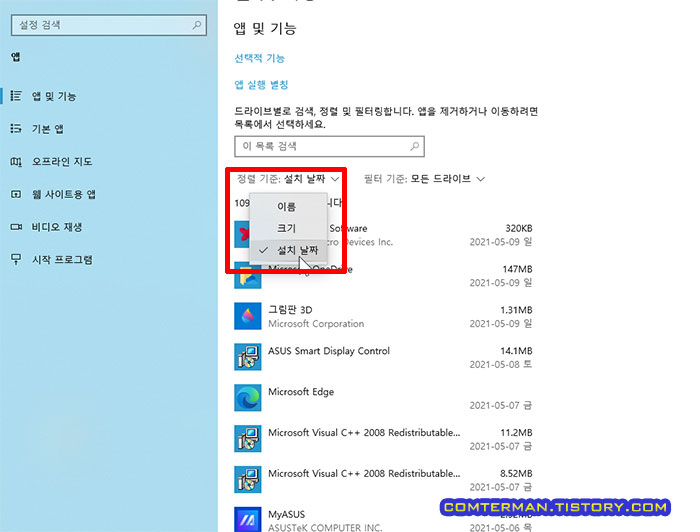The height and width of the screenshot is (532, 700).
Task: Go to 시작 프로그램 in sidebar
Action: tap(62, 259)
